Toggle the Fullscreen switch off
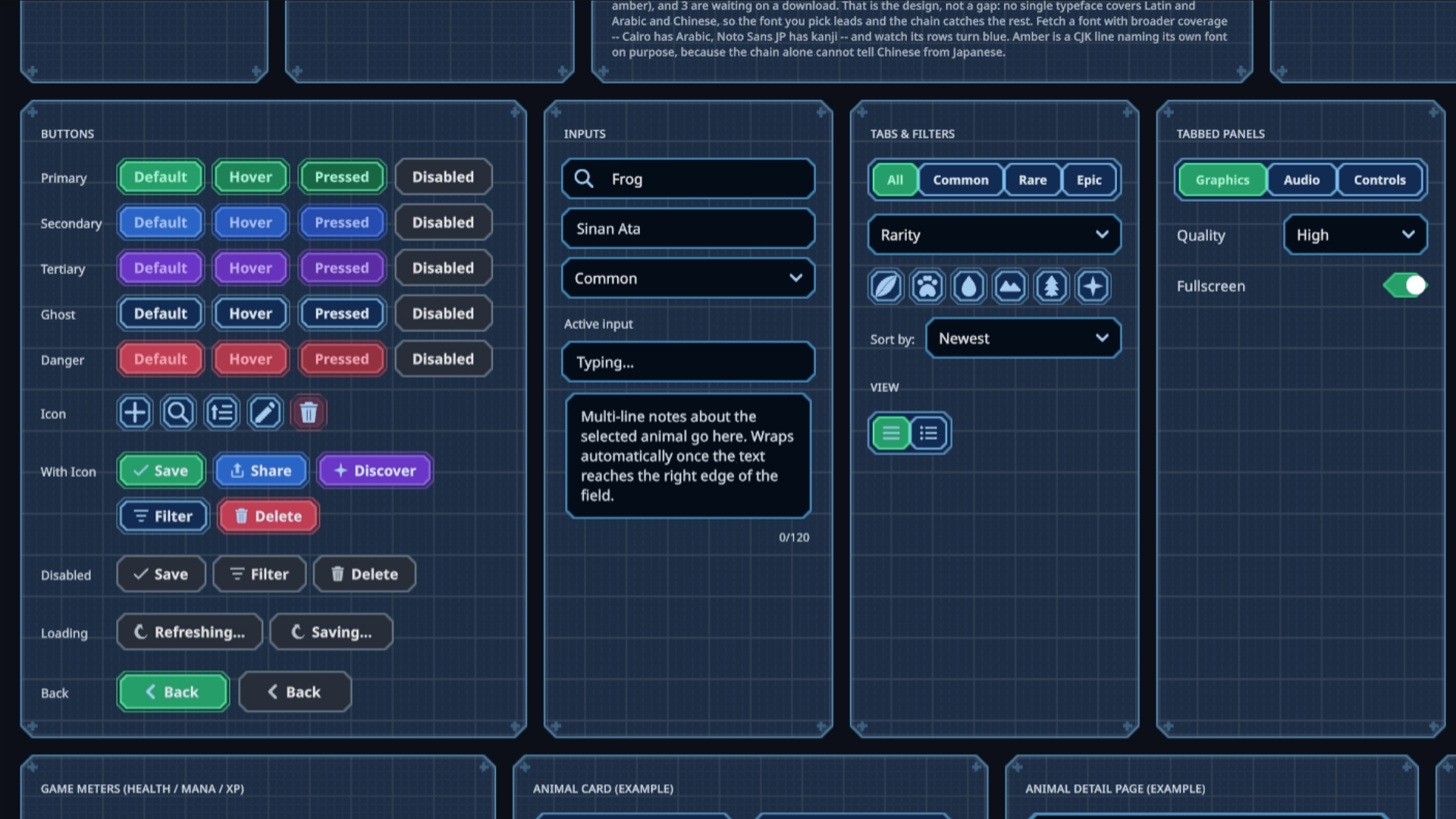 click(x=1405, y=286)
